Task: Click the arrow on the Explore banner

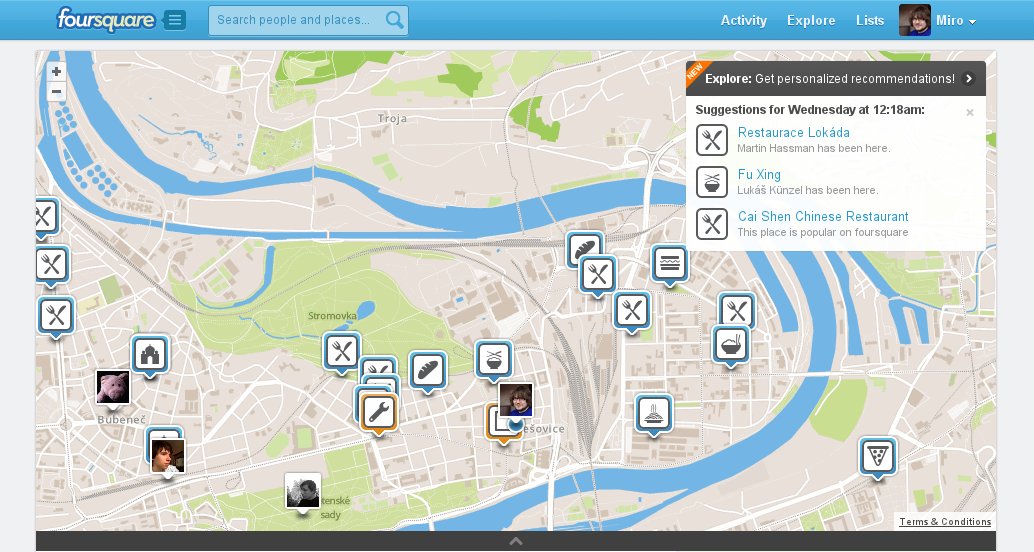Action: (x=969, y=78)
